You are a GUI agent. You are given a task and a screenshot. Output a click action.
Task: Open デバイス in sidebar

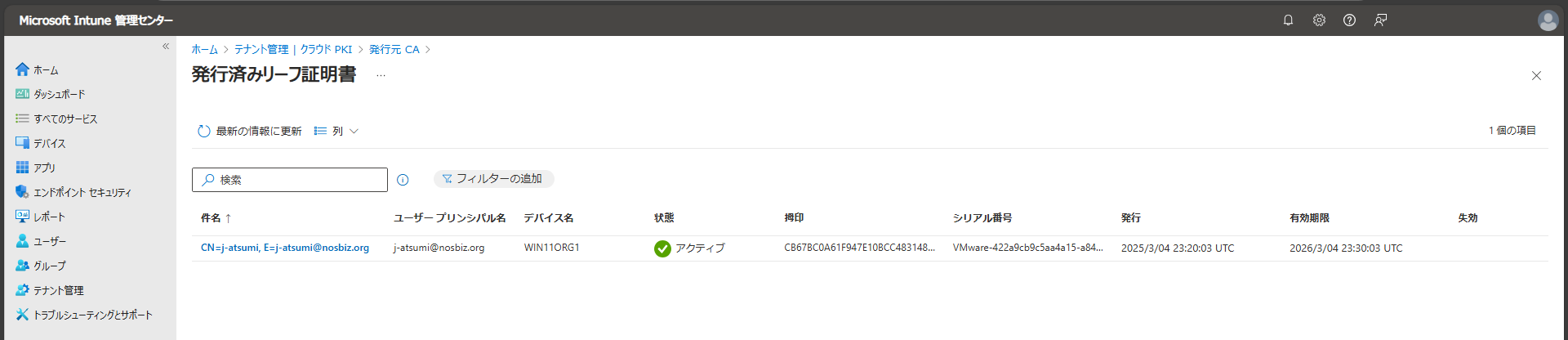tap(49, 144)
